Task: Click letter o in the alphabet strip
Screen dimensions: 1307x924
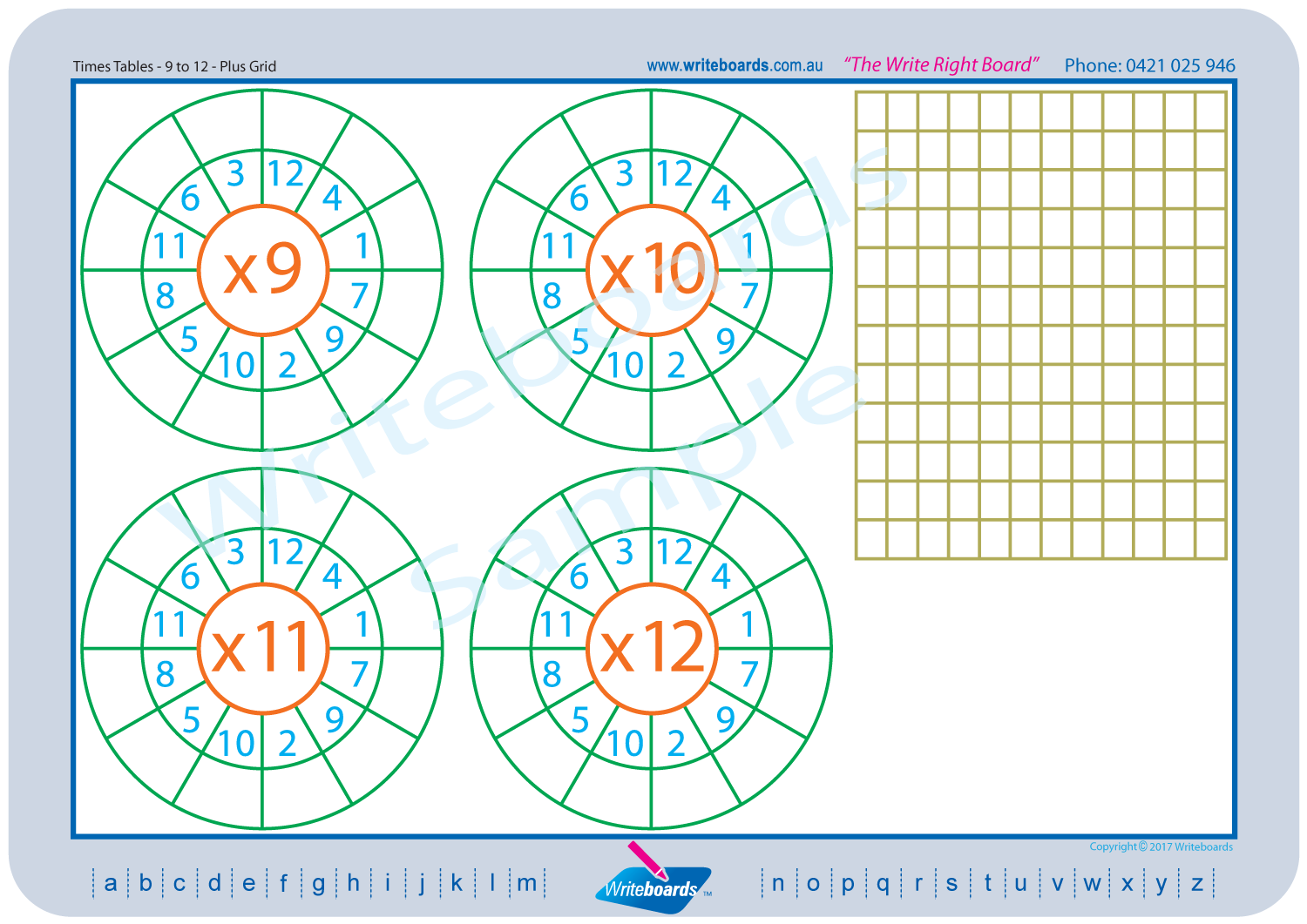Action: click(x=813, y=883)
